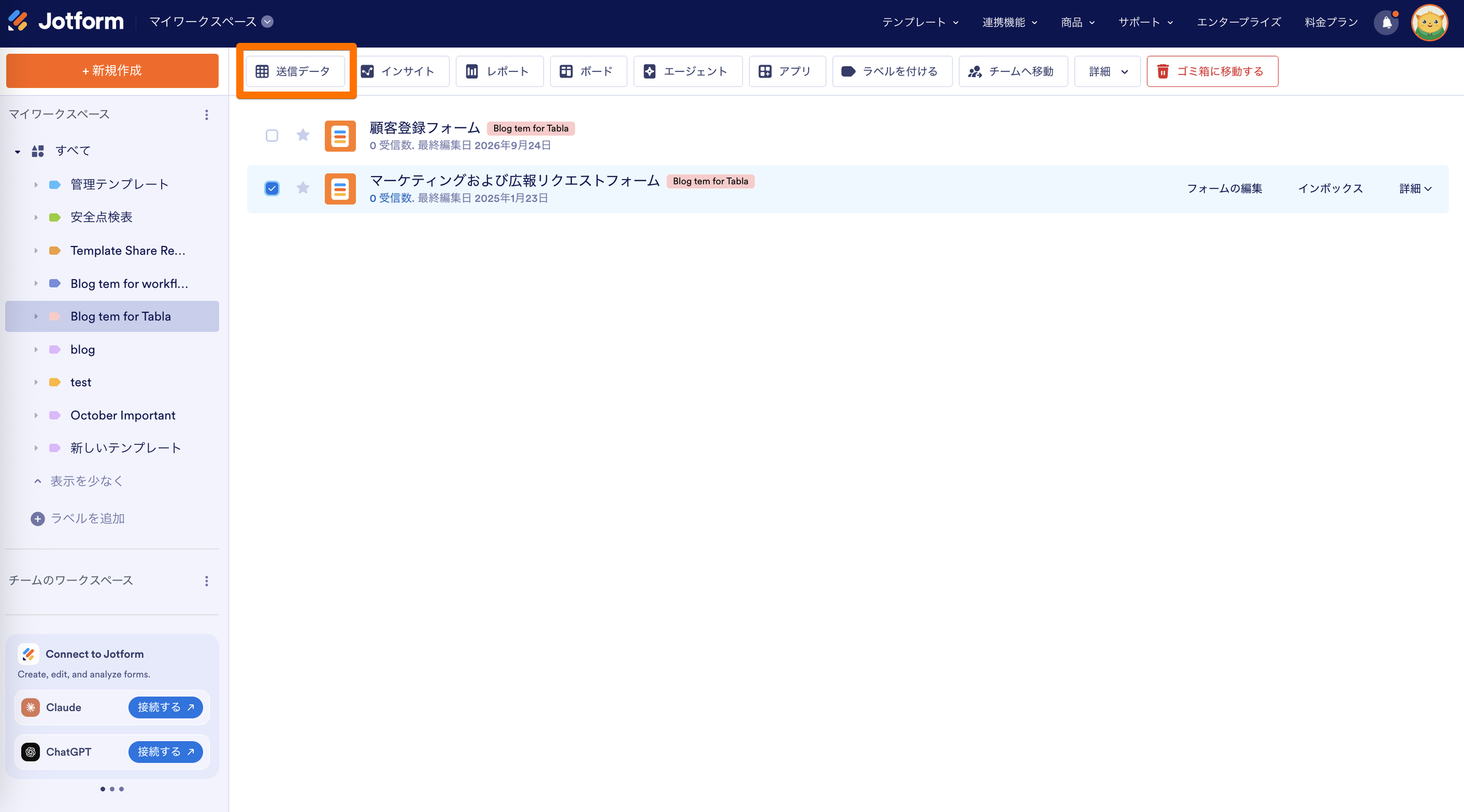Open notifications bell icon
The width and height of the screenshot is (1464, 812).
pyautogui.click(x=1387, y=22)
